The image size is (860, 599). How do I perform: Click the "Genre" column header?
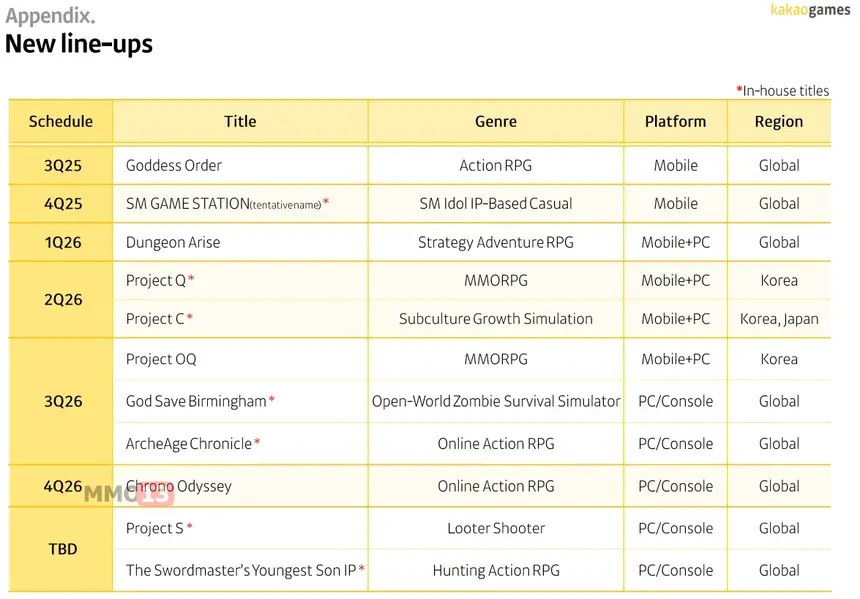(496, 121)
